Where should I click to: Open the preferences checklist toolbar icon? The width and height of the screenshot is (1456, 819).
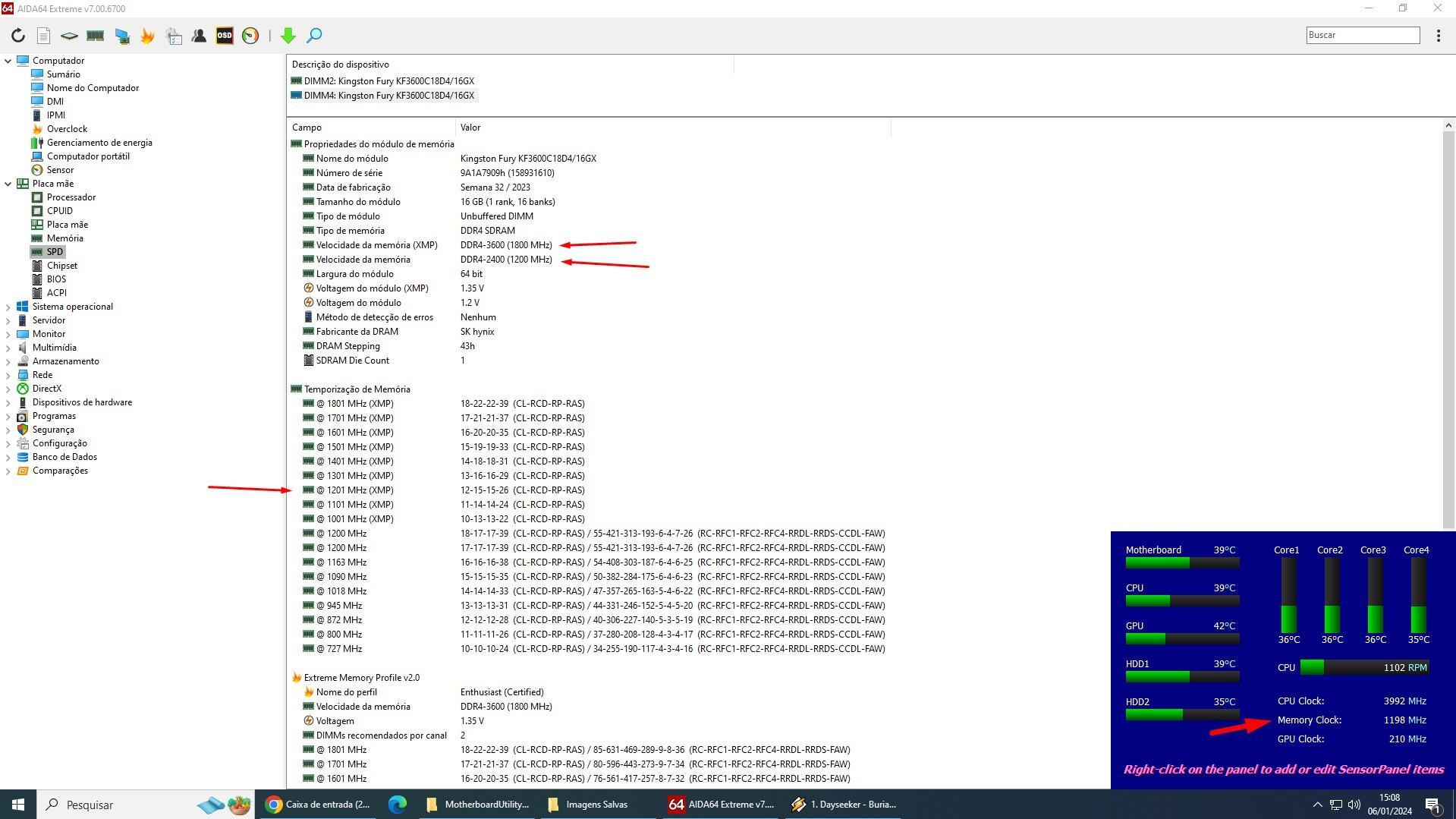click(174, 36)
